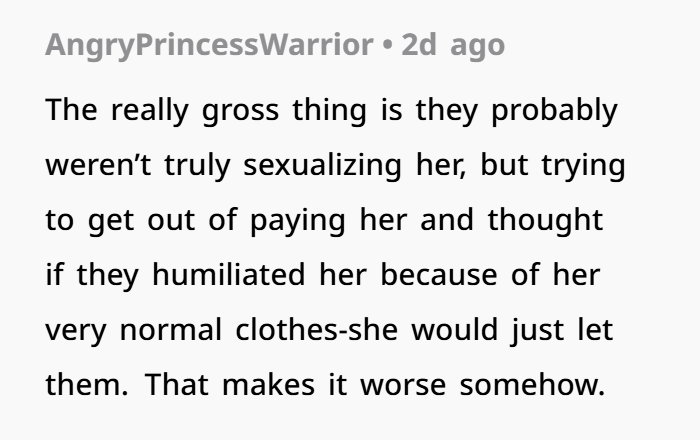The image size is (700, 440).
Task: Click the word "normal" in the fifth line
Action: [171, 330]
